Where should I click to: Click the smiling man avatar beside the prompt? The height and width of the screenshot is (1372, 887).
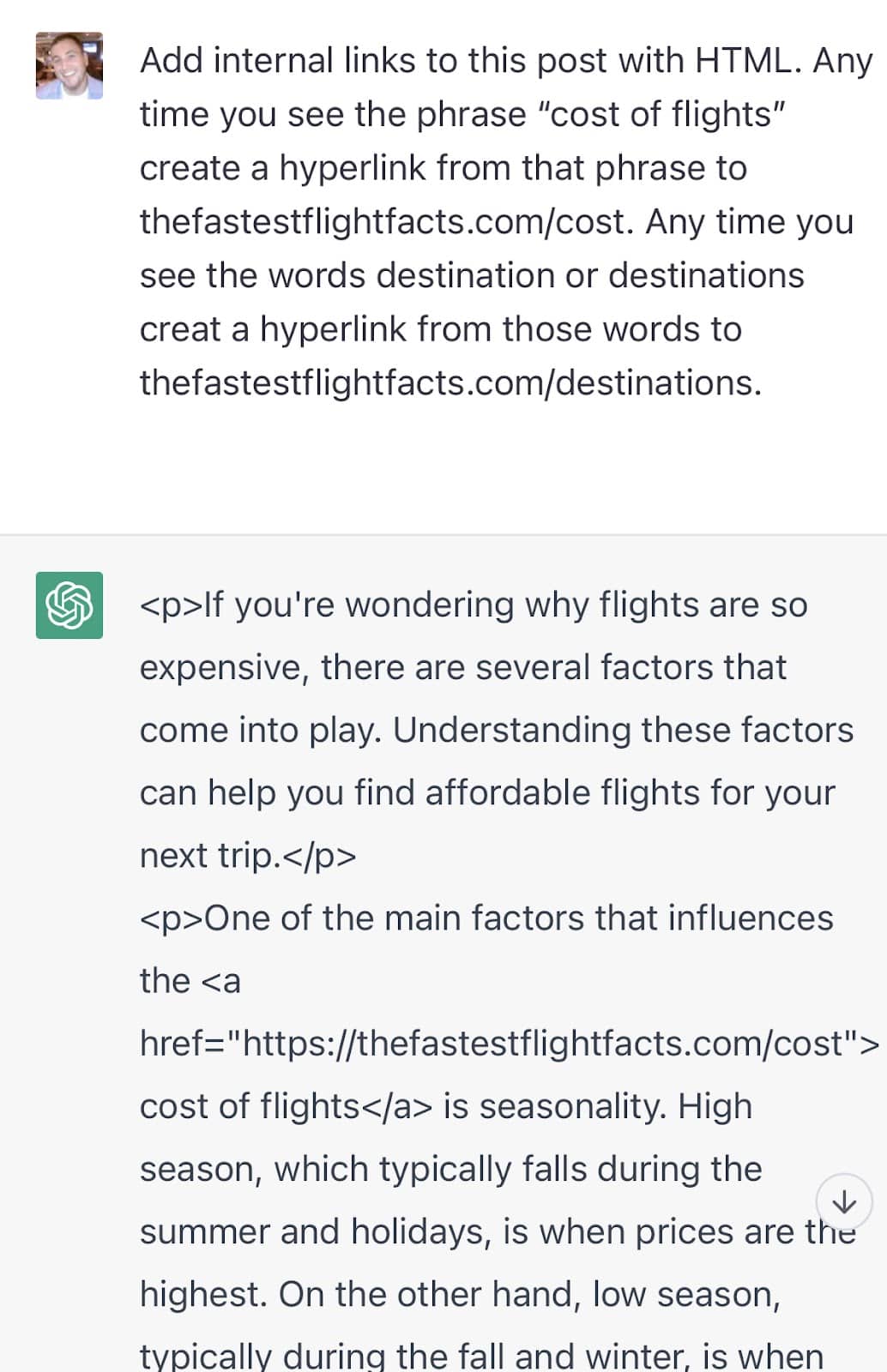click(x=69, y=64)
